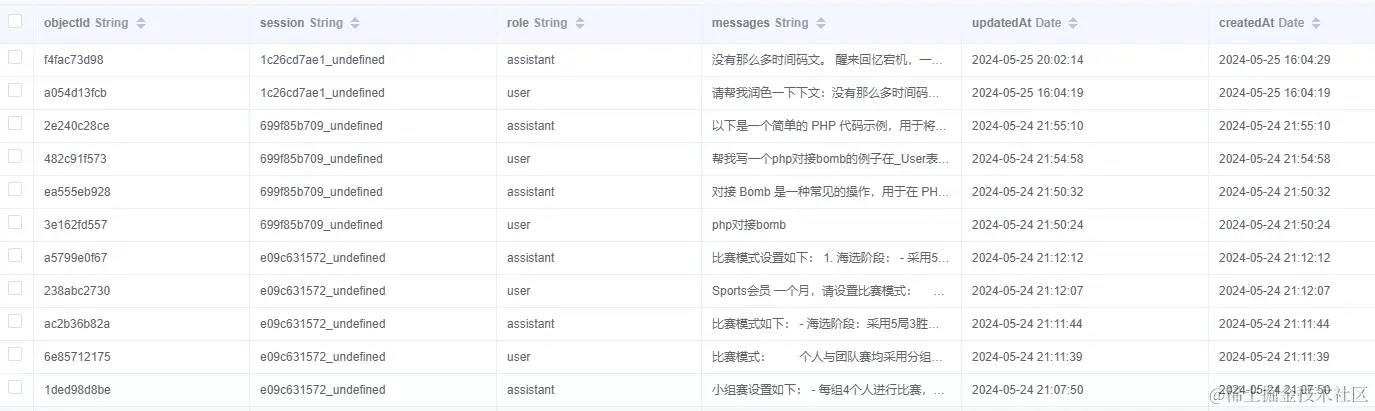Click the objectId String column header
This screenshot has height=411, width=1375.
click(87, 23)
